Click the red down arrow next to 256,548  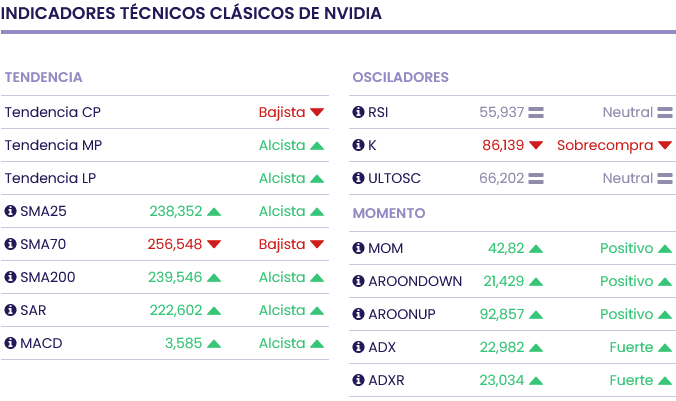(213, 244)
